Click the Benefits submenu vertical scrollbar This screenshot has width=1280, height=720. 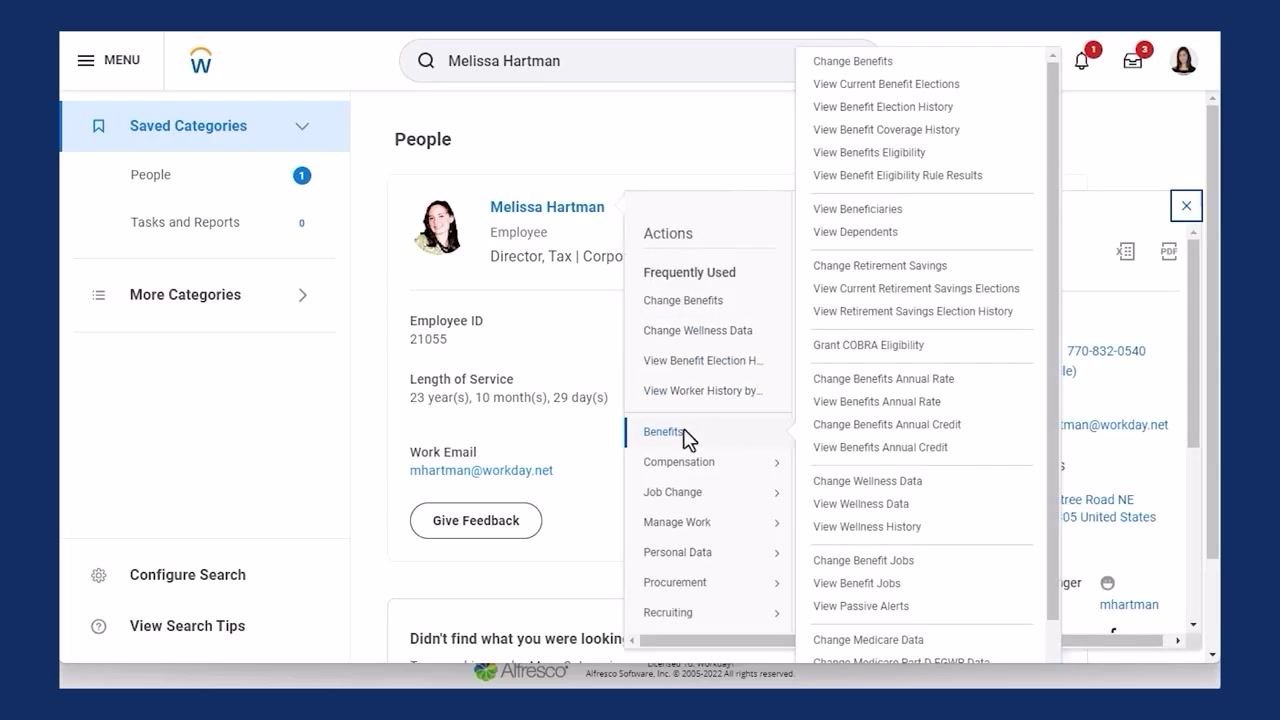[x=1052, y=340]
